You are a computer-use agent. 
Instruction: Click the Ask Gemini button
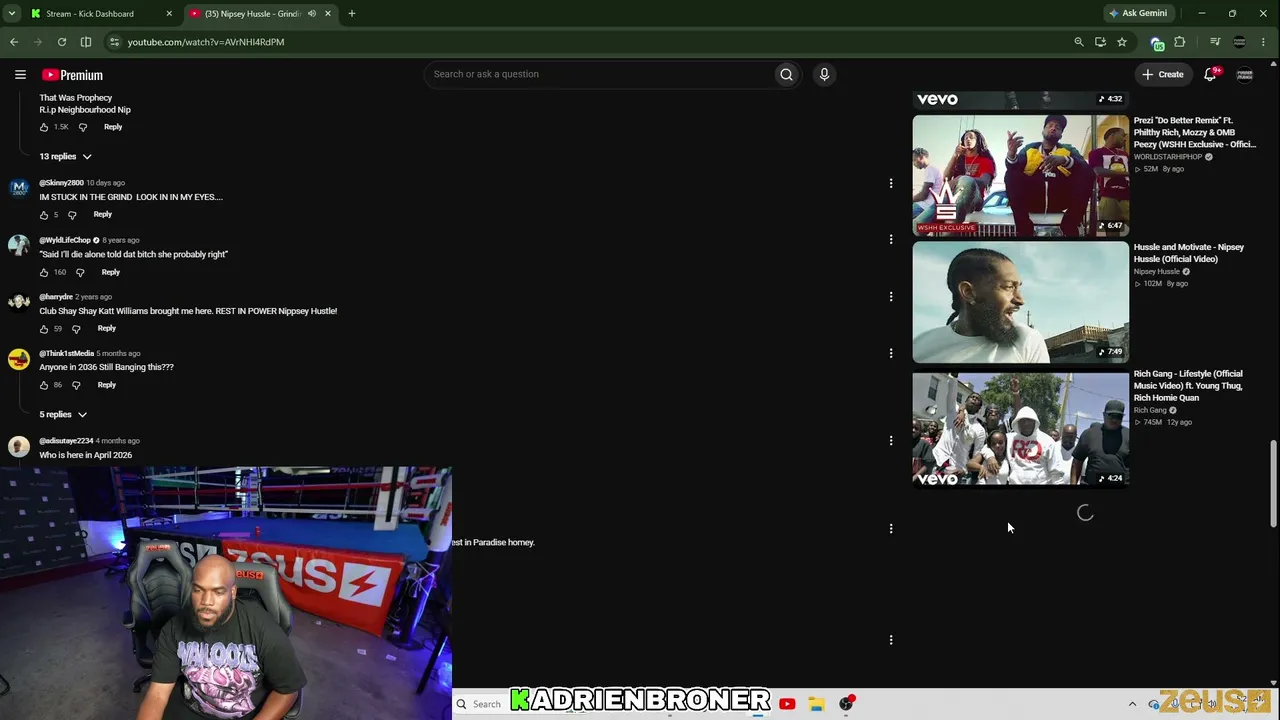click(x=1138, y=14)
